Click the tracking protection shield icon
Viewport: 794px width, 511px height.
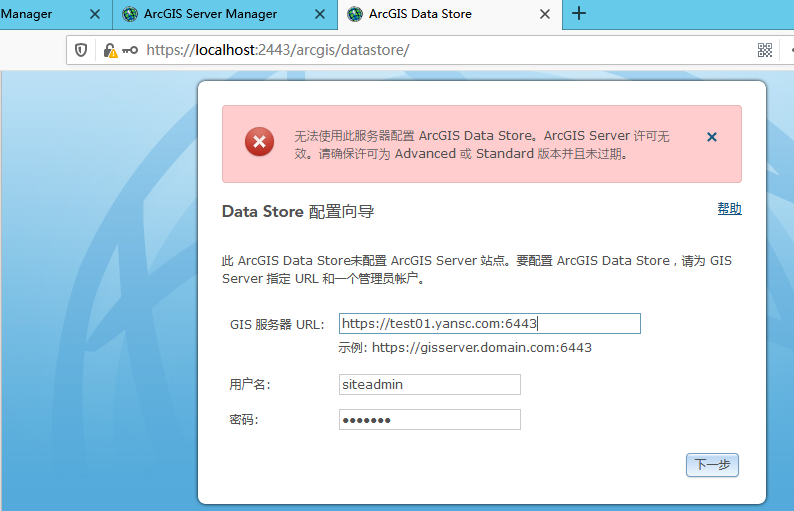click(81, 50)
